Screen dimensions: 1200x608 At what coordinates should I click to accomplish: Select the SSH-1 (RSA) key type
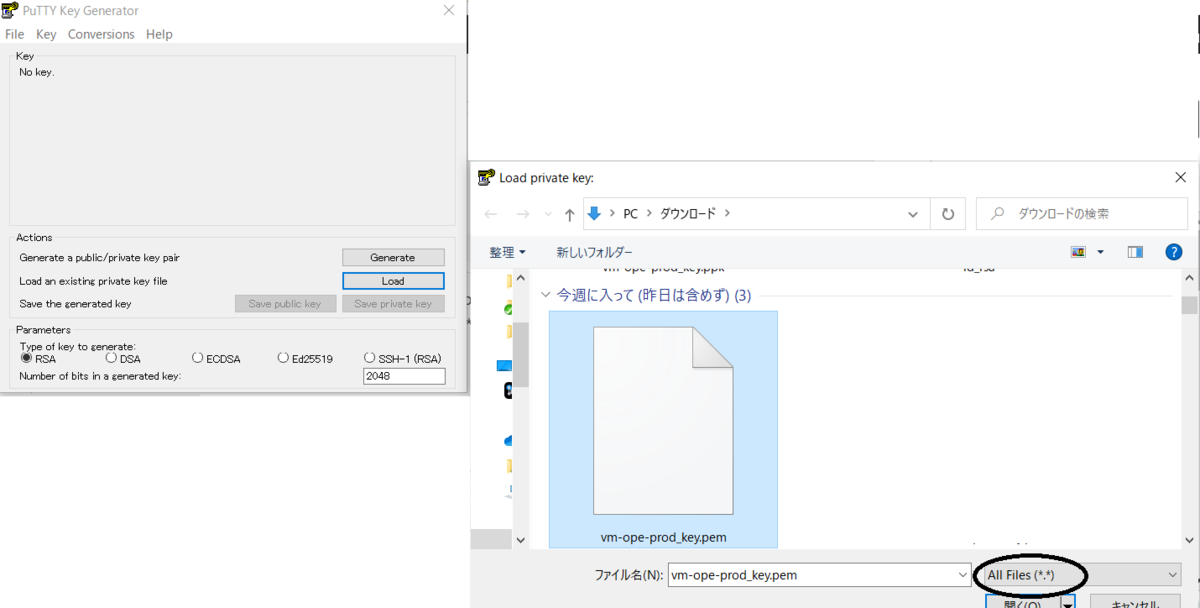coord(370,358)
